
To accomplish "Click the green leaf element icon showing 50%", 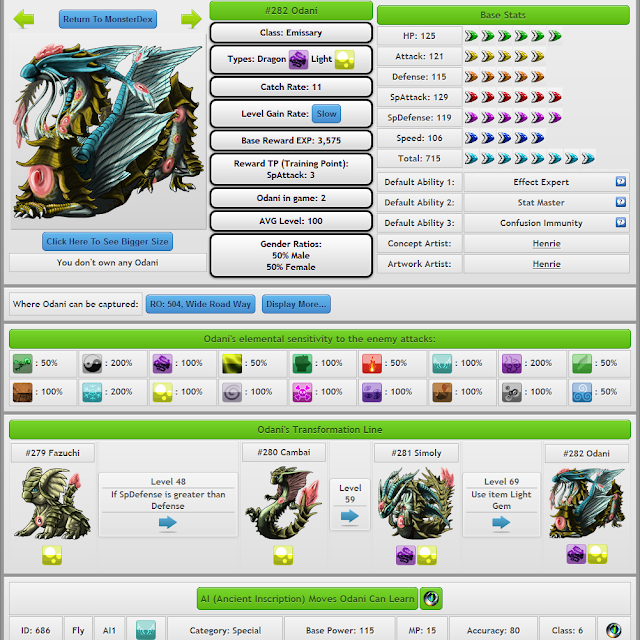I will 582,363.
